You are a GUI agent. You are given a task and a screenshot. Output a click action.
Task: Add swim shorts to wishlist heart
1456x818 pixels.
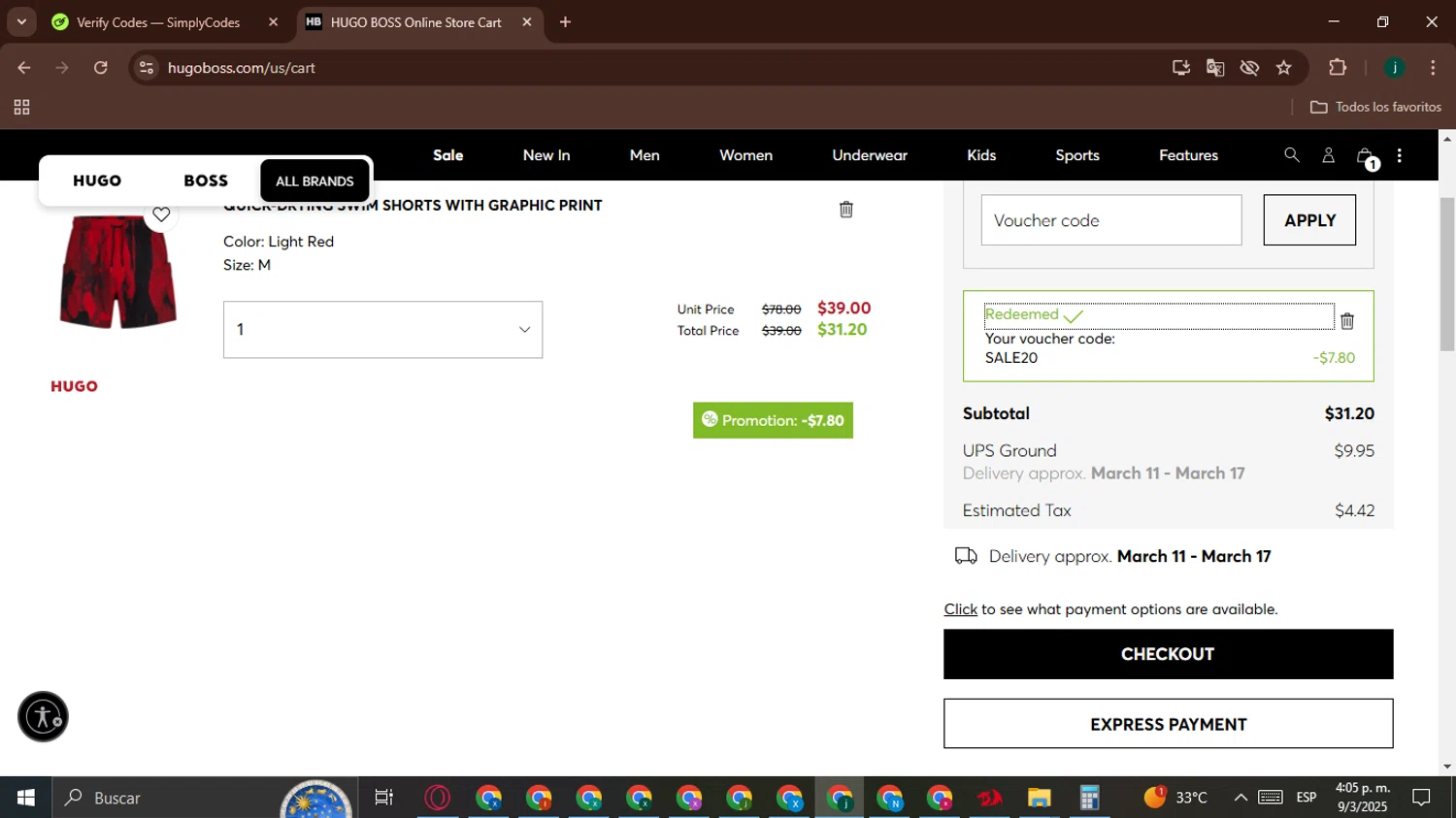[x=161, y=214]
